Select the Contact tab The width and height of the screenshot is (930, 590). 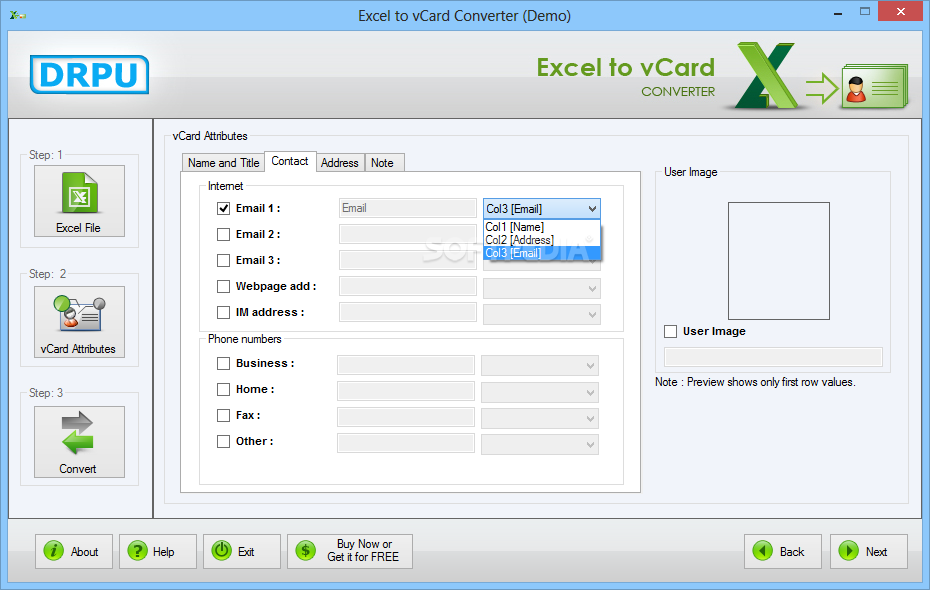(x=290, y=161)
